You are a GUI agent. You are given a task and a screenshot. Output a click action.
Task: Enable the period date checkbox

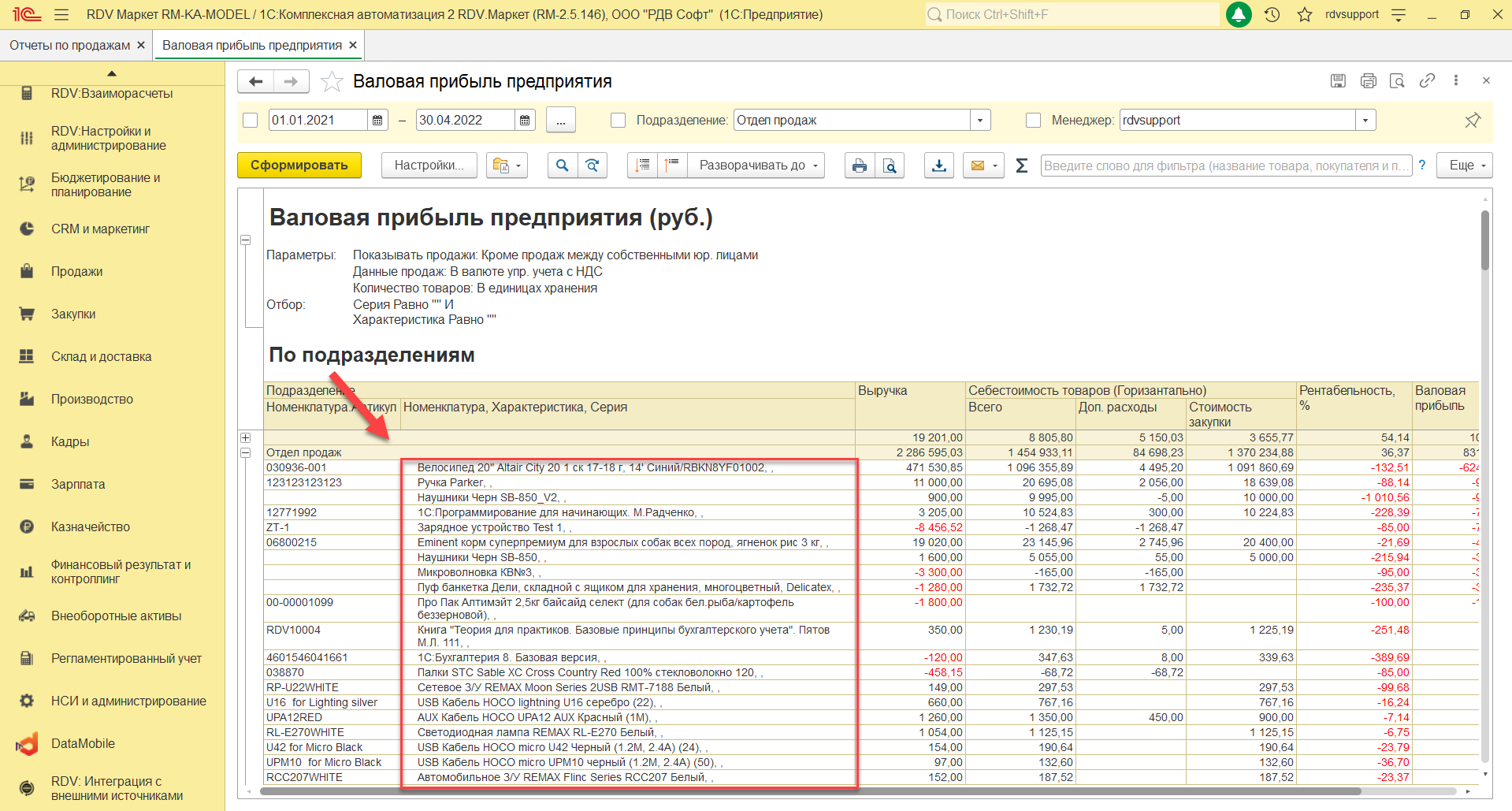(x=251, y=121)
